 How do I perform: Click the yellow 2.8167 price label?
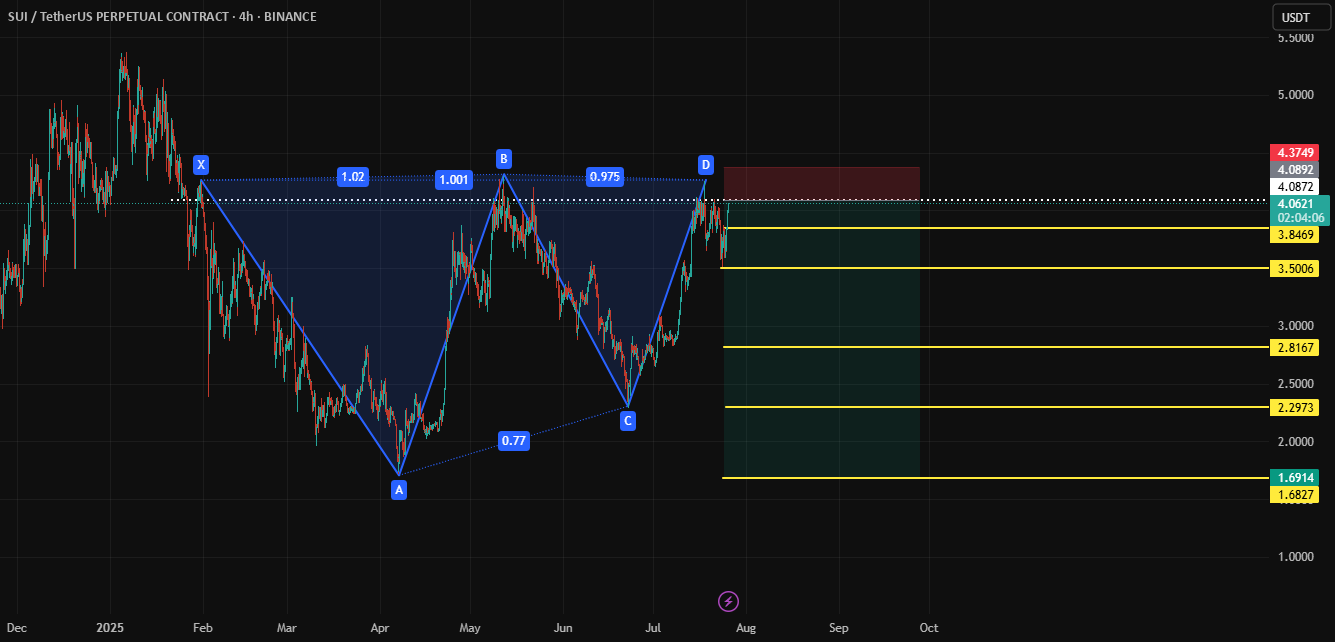(1294, 348)
